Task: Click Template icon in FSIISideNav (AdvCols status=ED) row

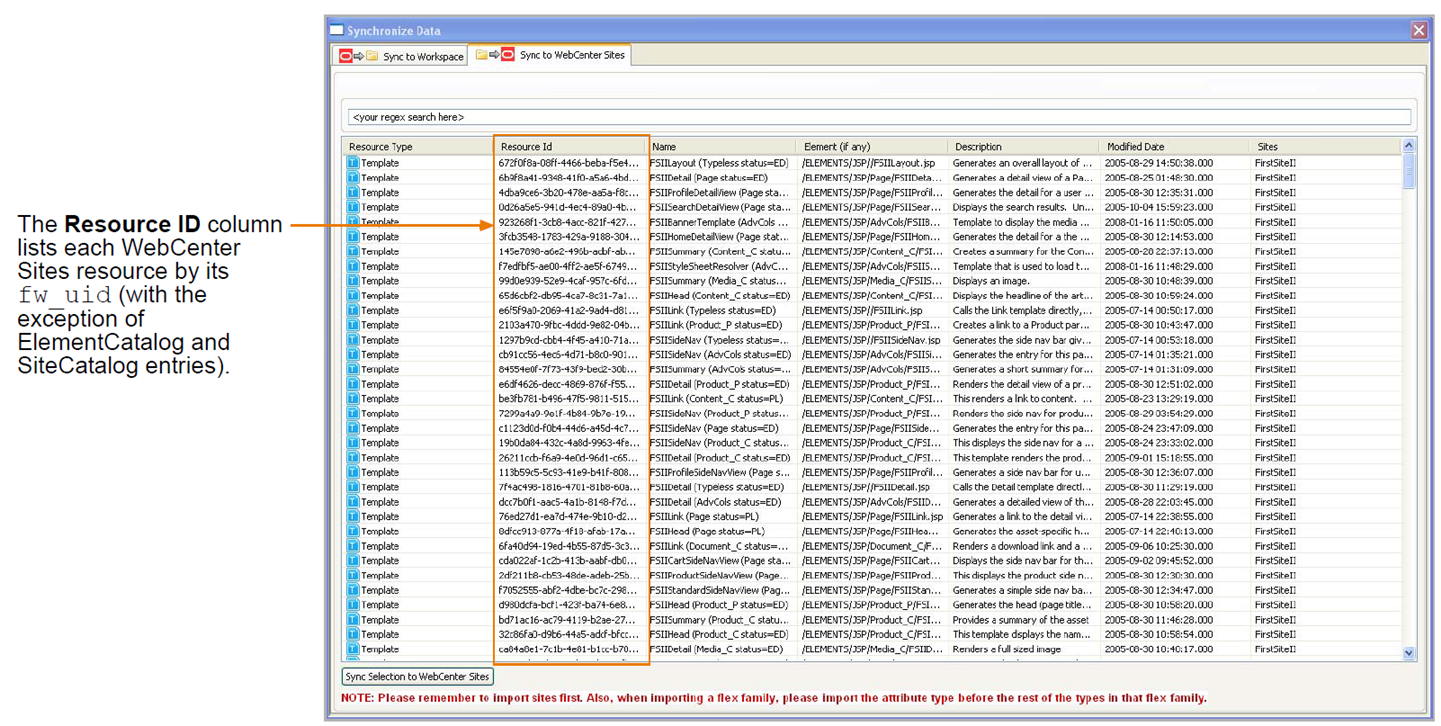Action: [x=353, y=355]
